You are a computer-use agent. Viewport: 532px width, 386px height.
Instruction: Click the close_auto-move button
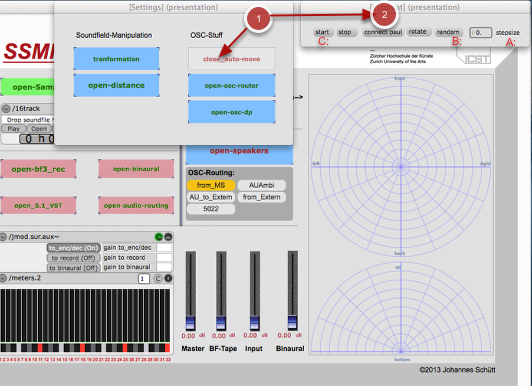(232, 59)
